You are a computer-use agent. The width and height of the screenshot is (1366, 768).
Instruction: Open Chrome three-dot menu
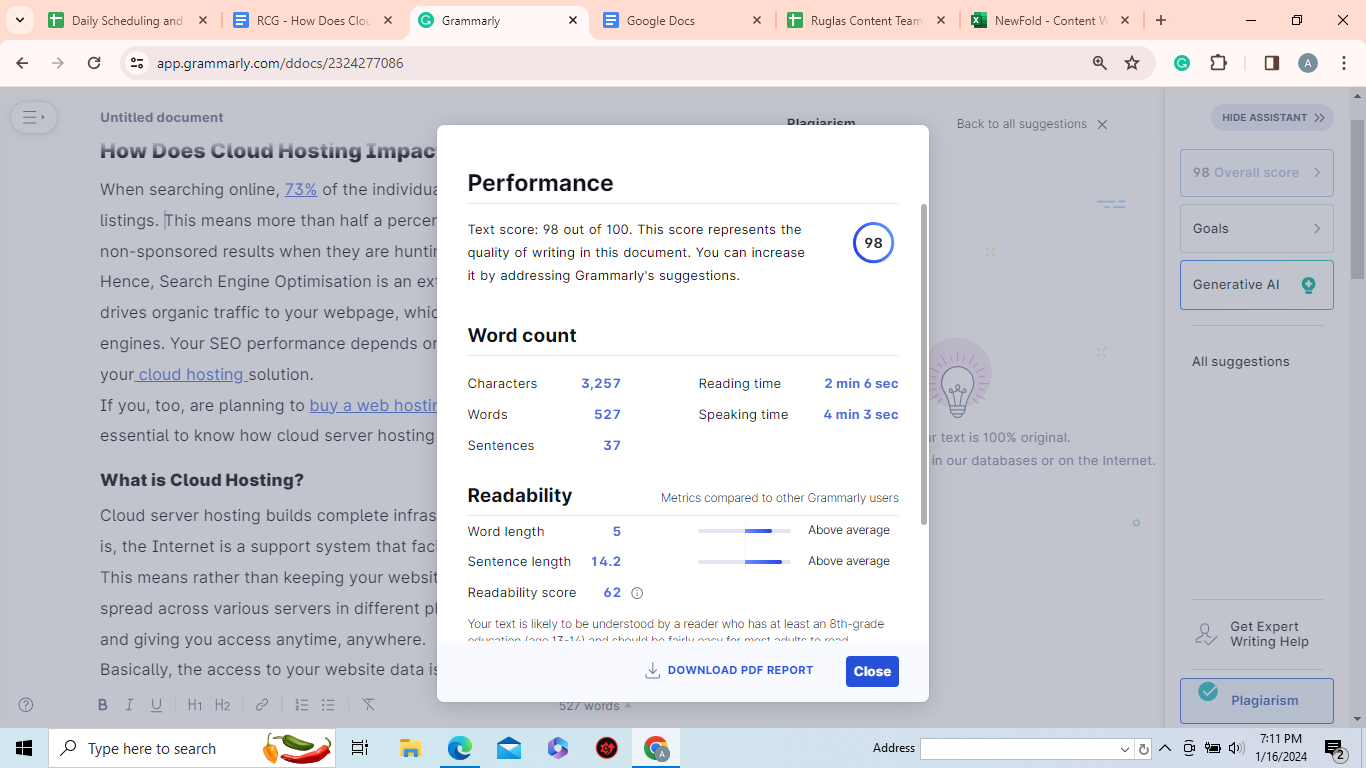coord(1344,63)
